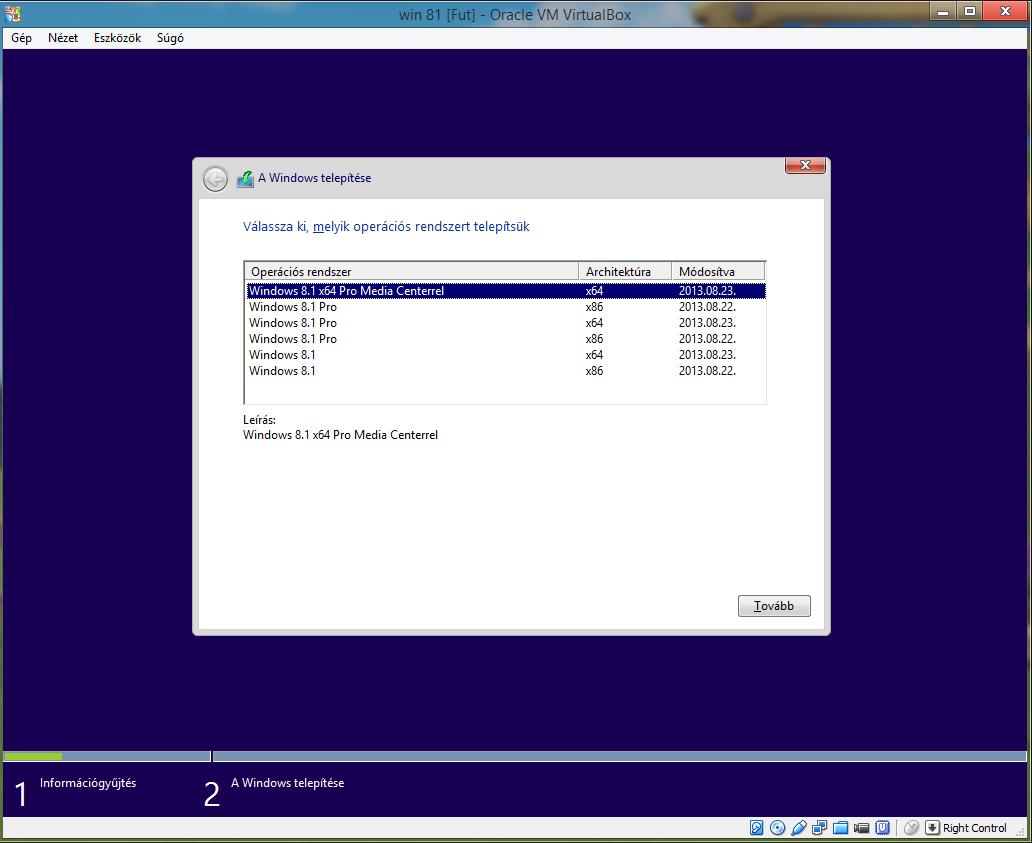Click the network adapters status icon
The height and width of the screenshot is (843, 1032).
pos(819,827)
